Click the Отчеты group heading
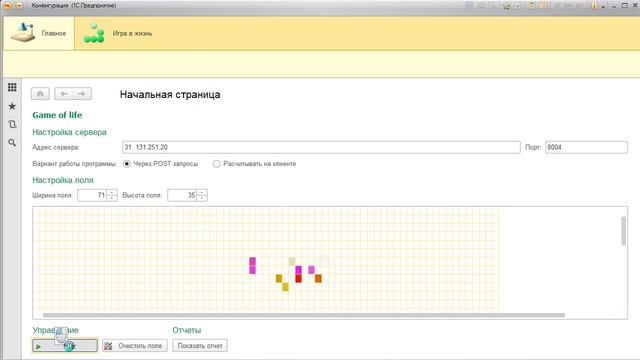The height and width of the screenshot is (360, 640). pos(187,330)
